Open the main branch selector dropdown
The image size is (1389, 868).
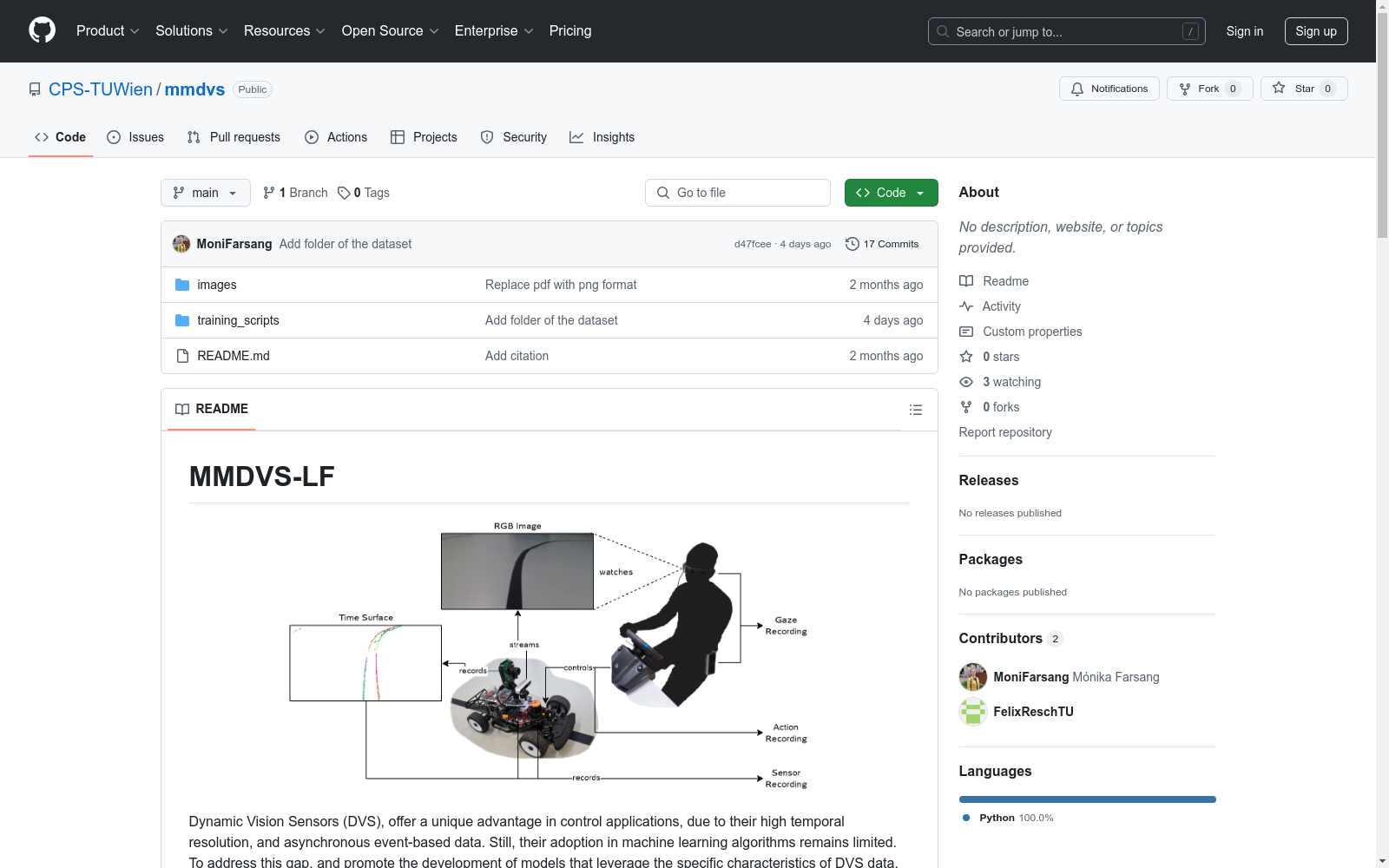[x=206, y=193]
